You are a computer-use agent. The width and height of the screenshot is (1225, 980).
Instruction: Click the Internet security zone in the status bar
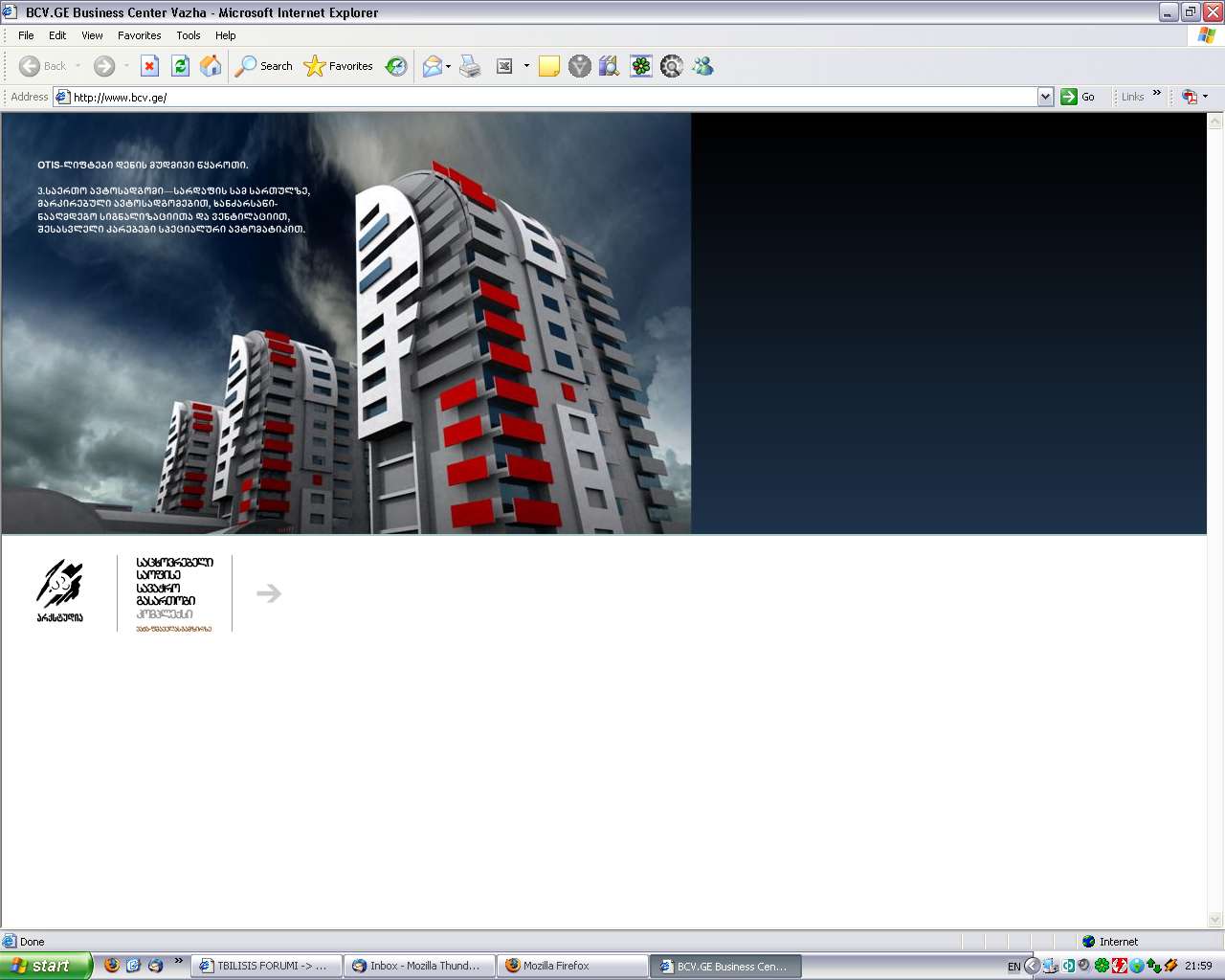click(1110, 942)
